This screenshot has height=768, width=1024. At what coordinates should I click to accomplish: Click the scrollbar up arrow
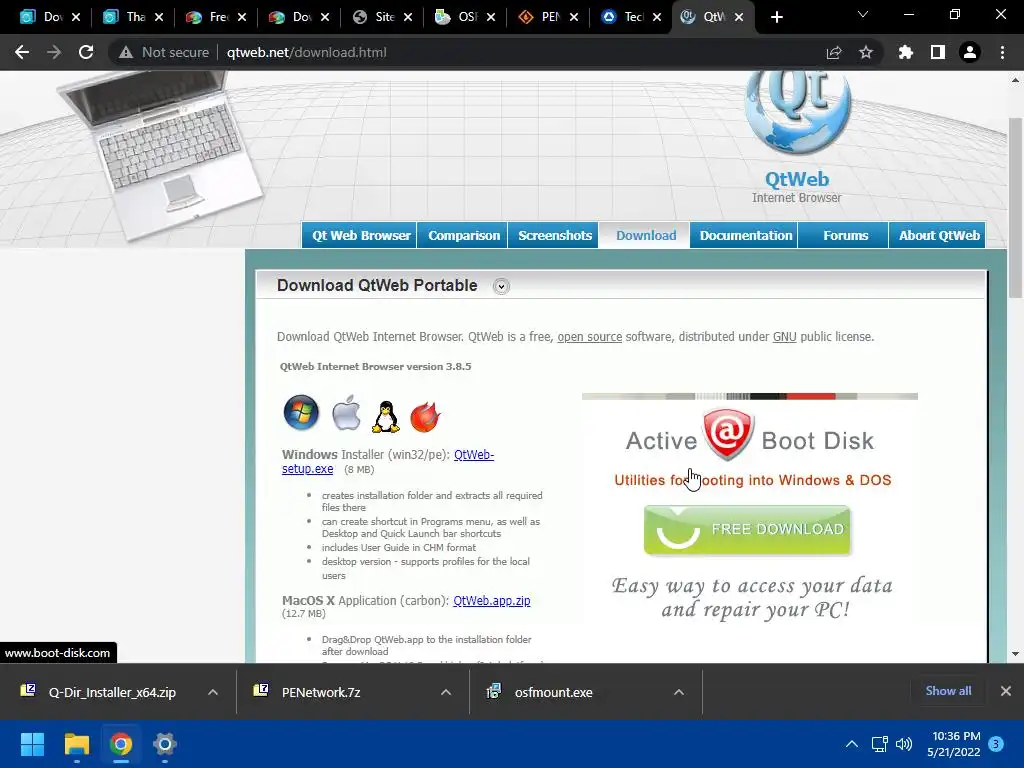click(1015, 80)
